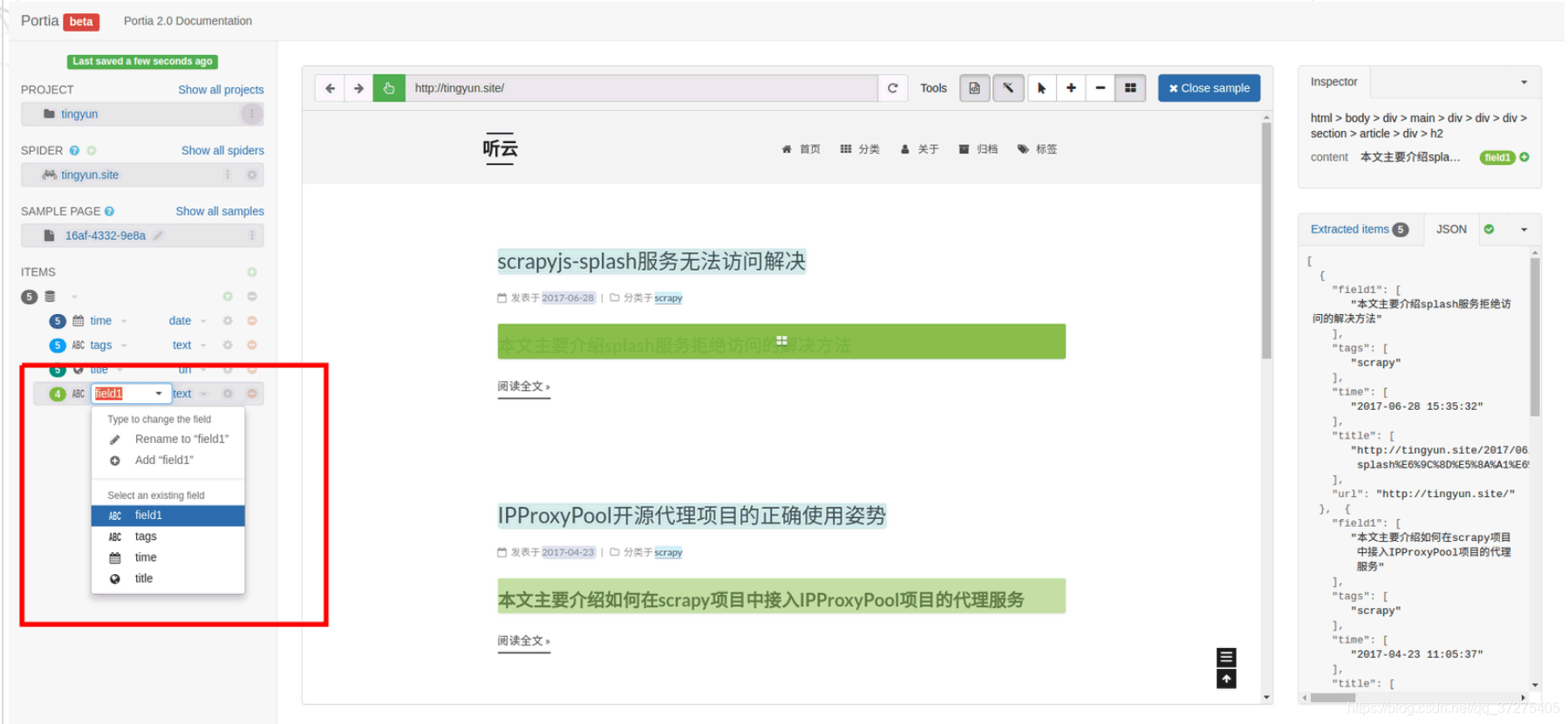Switch to the Extracted items tab
1568x724 pixels.
tap(1349, 229)
